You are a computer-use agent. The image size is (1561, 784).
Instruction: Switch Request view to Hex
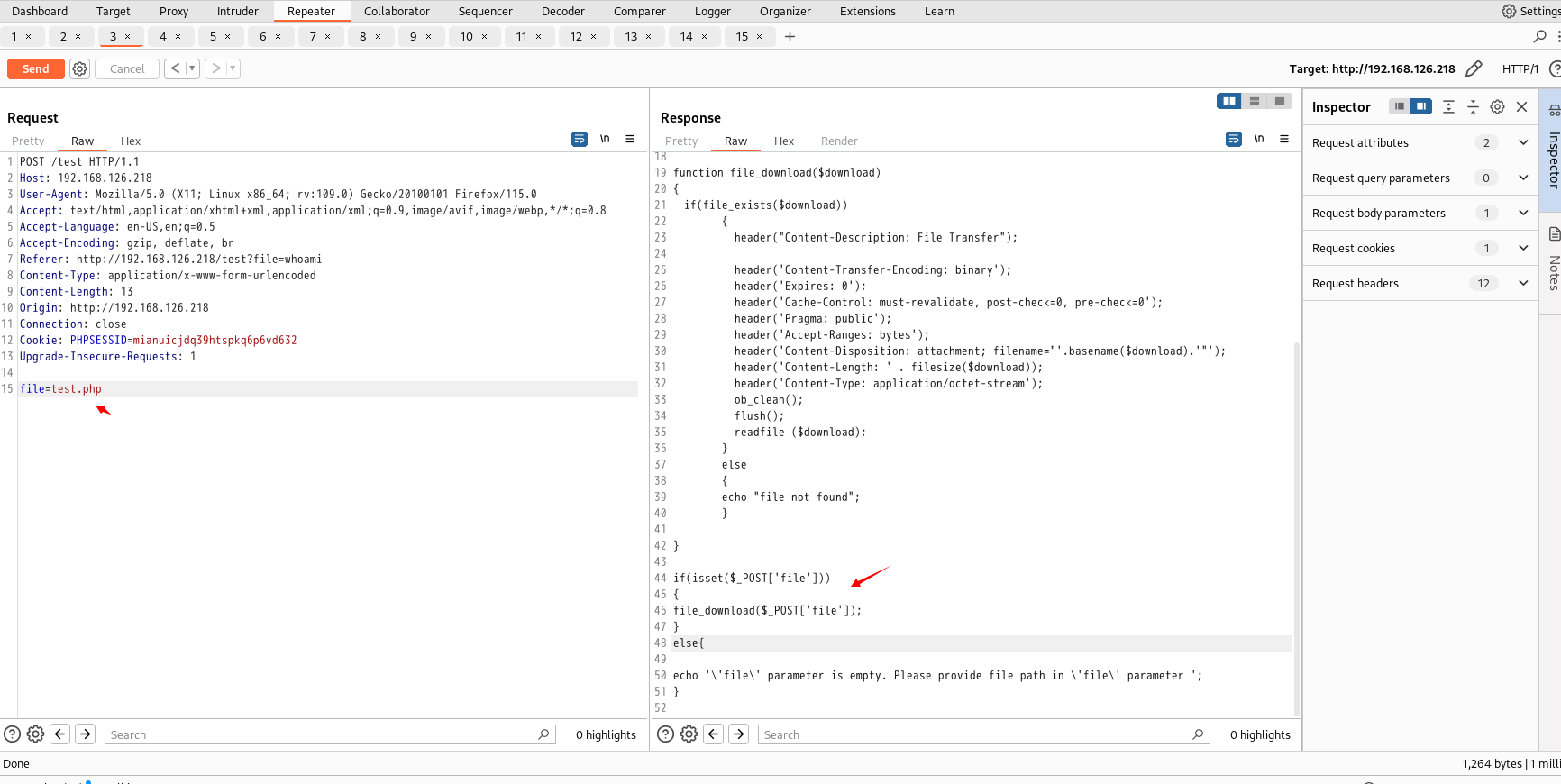coord(131,141)
